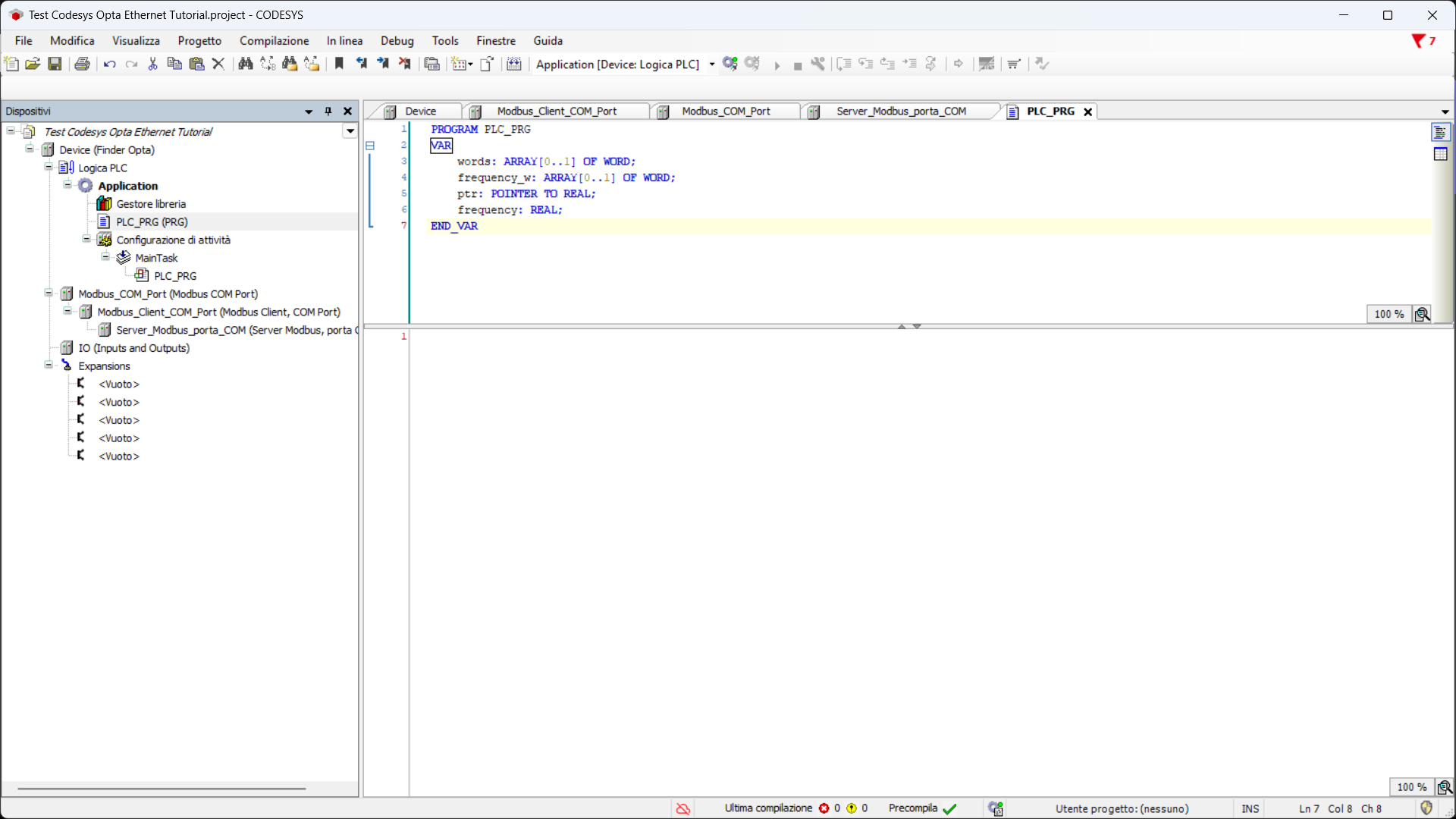
Task: Click the Login (connect to device) icon
Action: pyautogui.click(x=730, y=64)
